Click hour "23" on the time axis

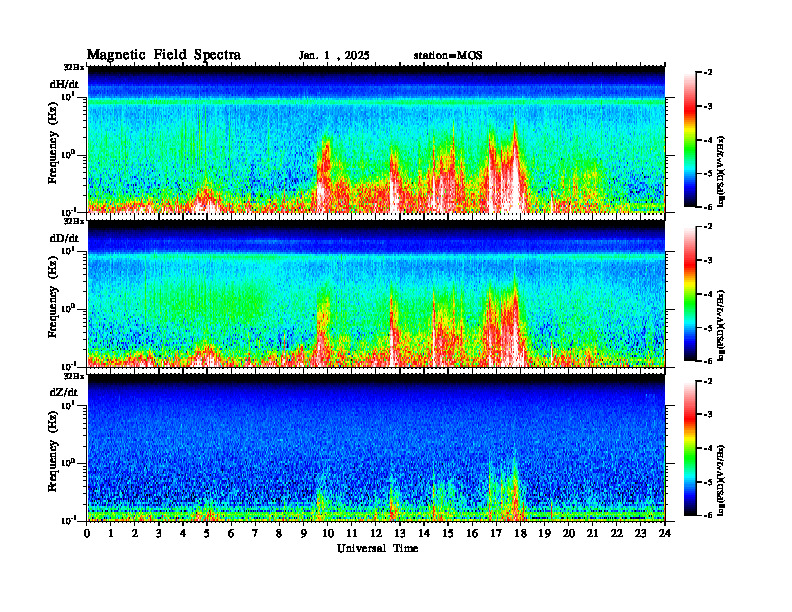pos(640,534)
